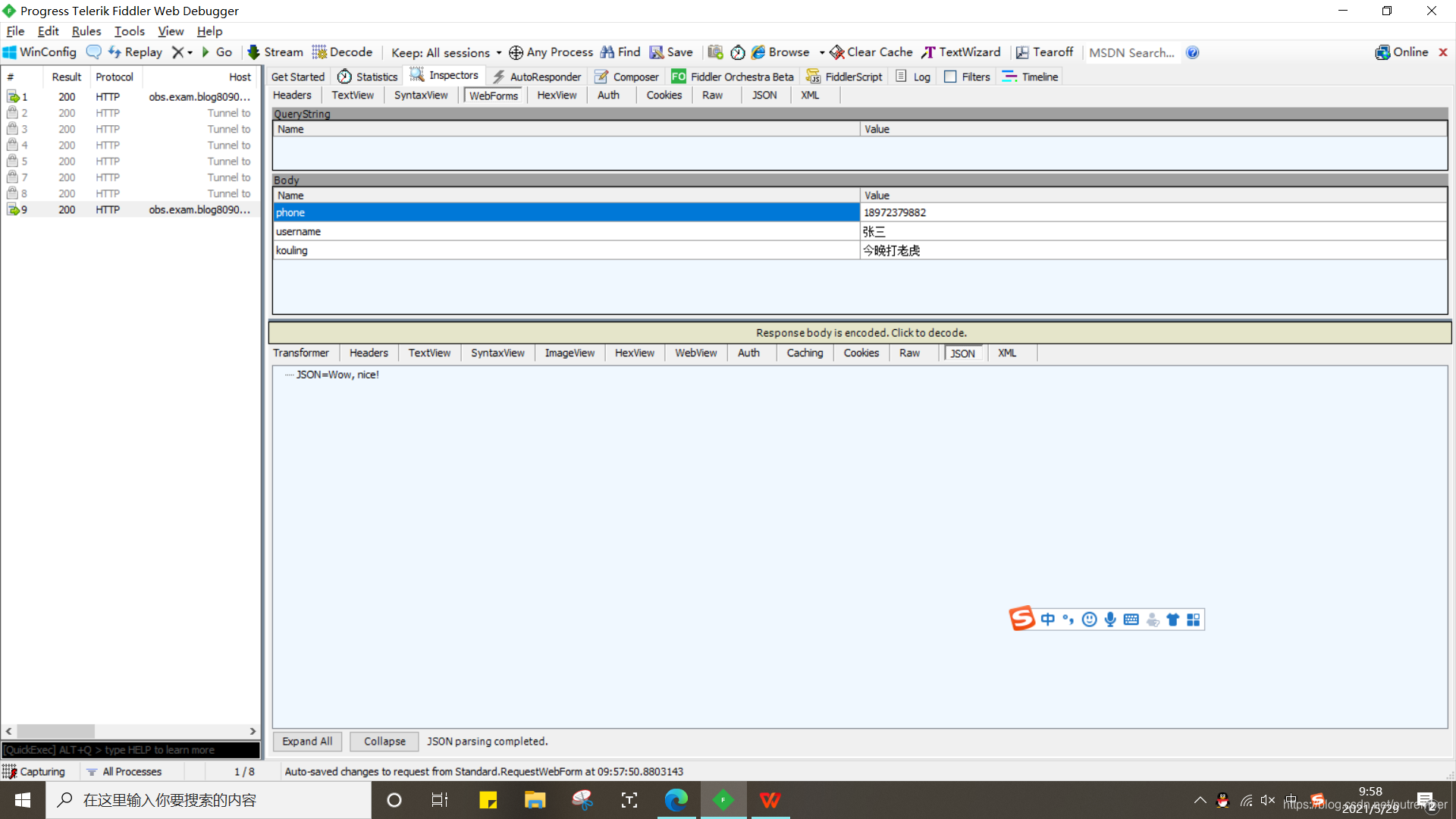Viewport: 1456px width, 819px height.
Task: Click the Sogou emoji face icon
Action: pos(1090,620)
